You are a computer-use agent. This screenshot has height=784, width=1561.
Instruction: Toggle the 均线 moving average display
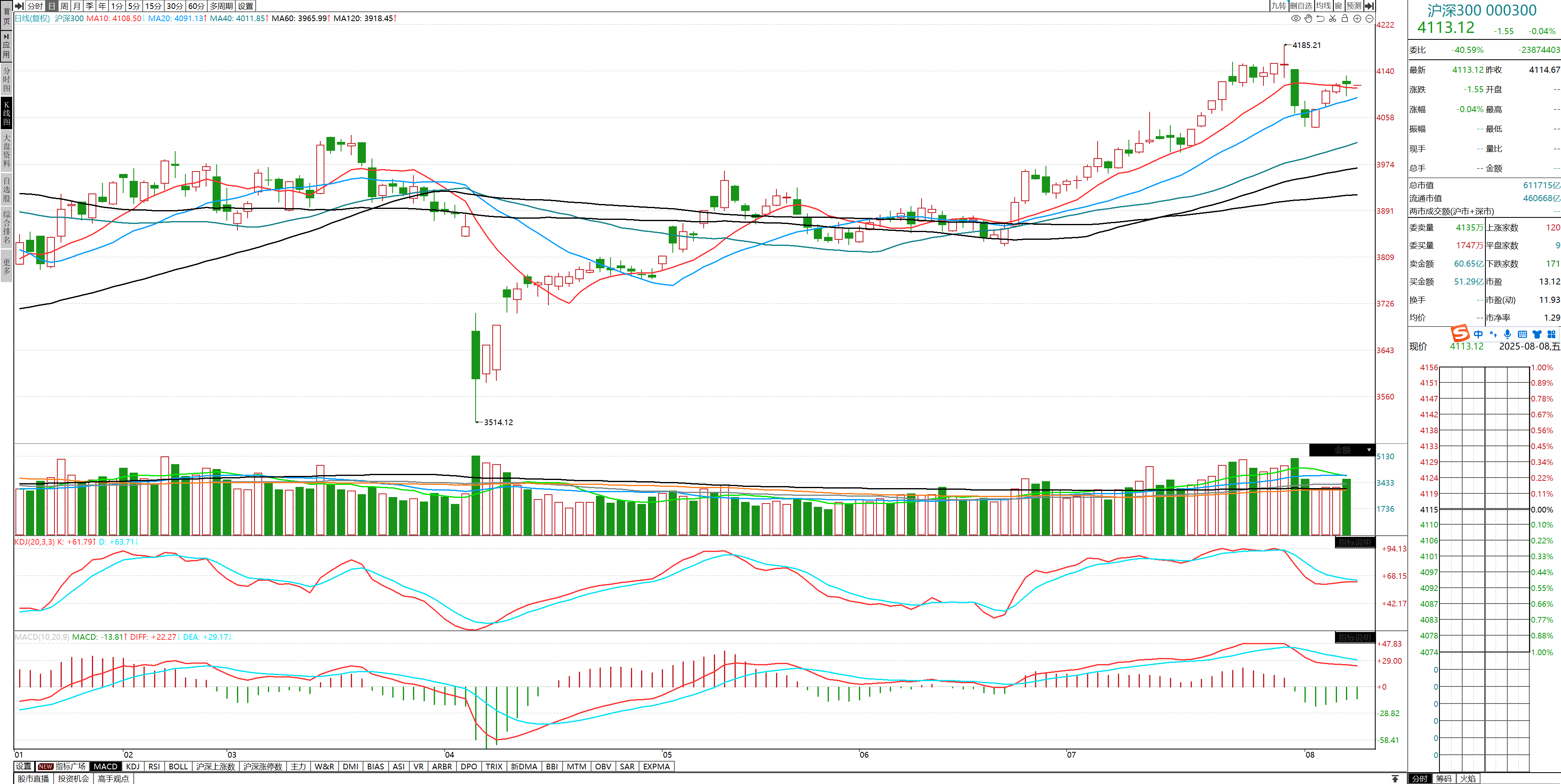1324,5
